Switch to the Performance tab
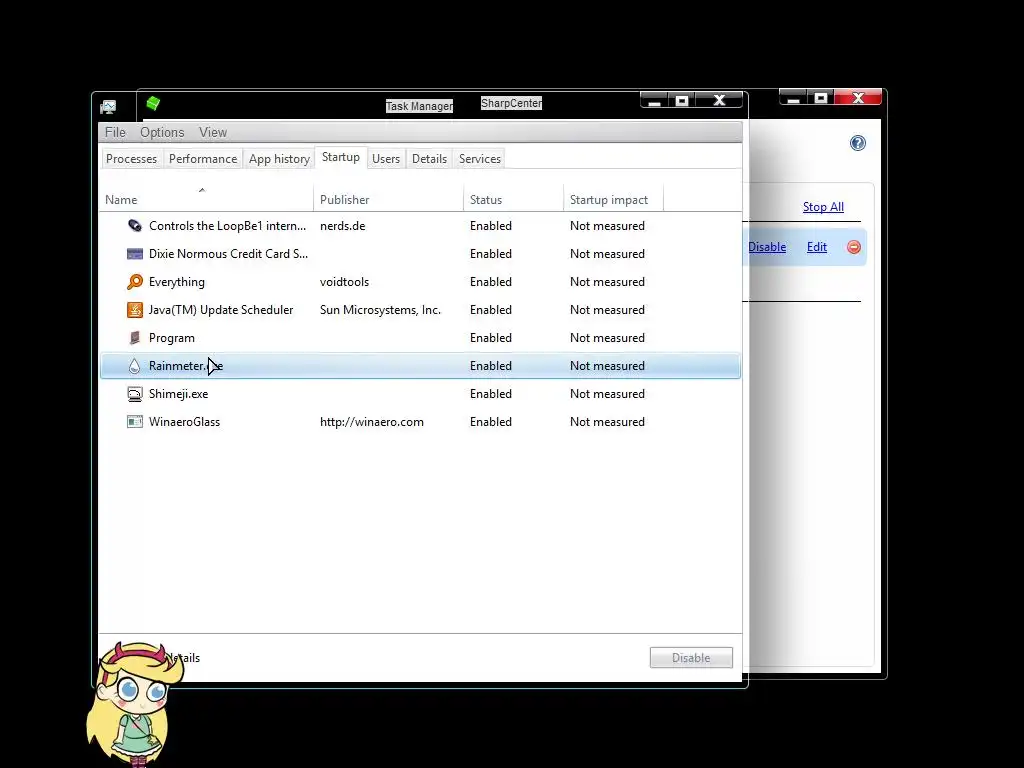The height and width of the screenshot is (768, 1024). tap(203, 159)
